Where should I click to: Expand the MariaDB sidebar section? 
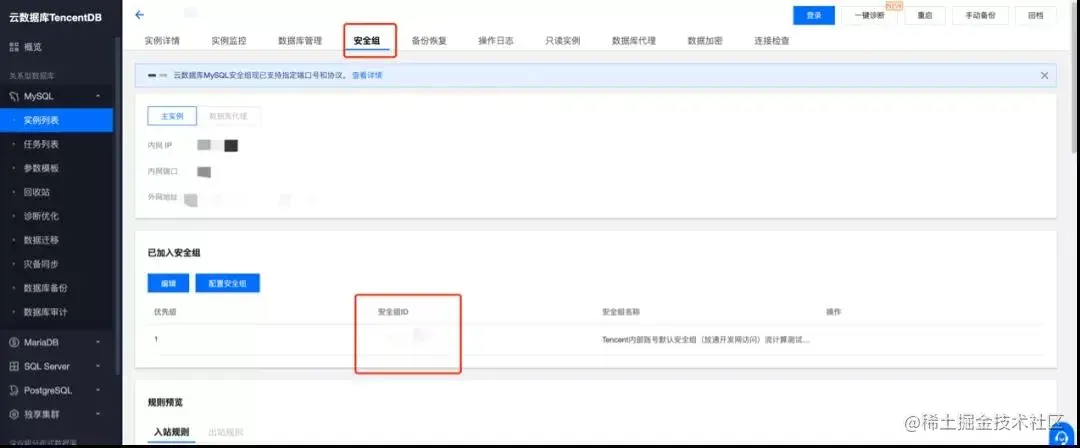click(x=98, y=342)
